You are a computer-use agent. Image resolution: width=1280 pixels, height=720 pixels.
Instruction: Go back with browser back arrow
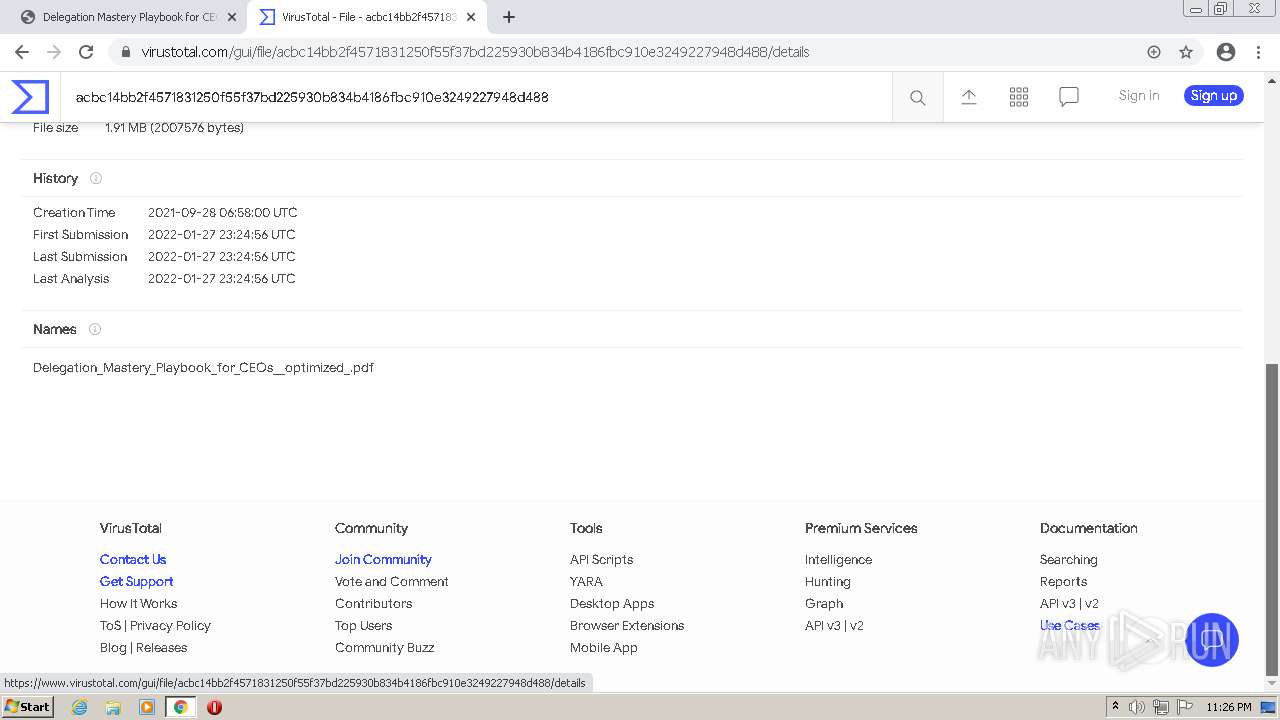point(22,52)
